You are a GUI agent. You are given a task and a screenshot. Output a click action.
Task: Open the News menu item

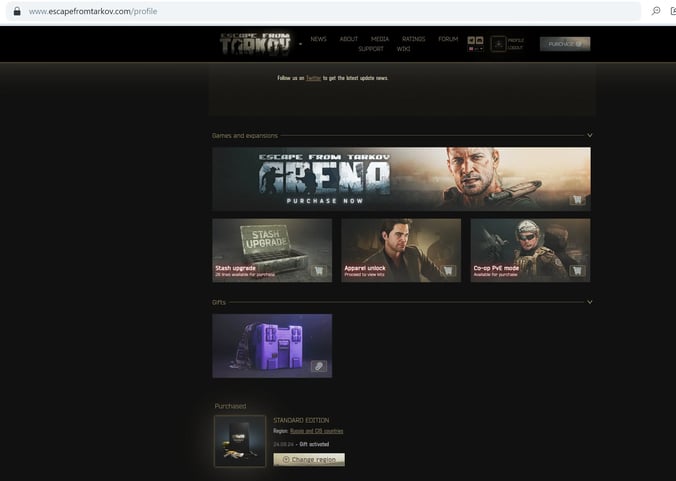pos(318,39)
